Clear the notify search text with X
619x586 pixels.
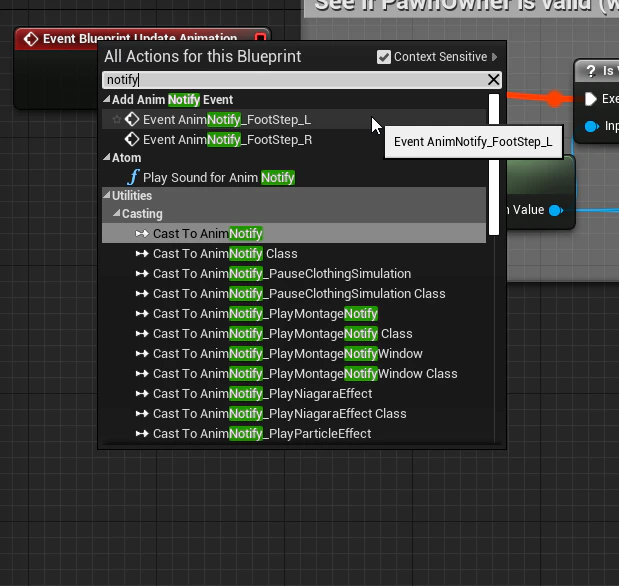pos(493,79)
